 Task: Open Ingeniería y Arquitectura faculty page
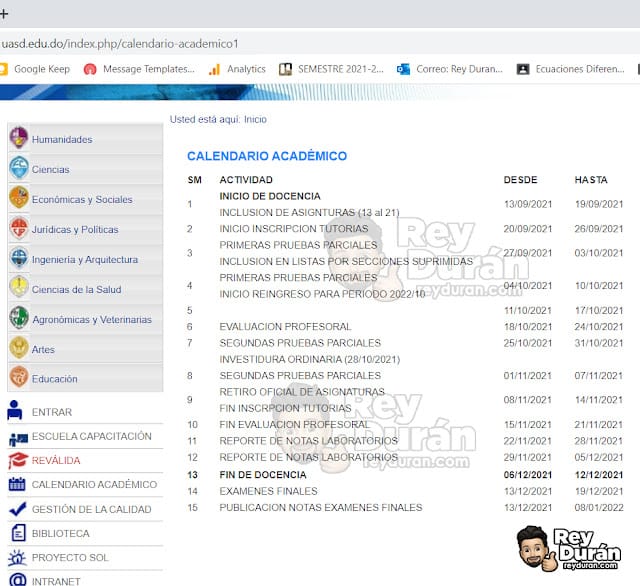click(x=85, y=260)
